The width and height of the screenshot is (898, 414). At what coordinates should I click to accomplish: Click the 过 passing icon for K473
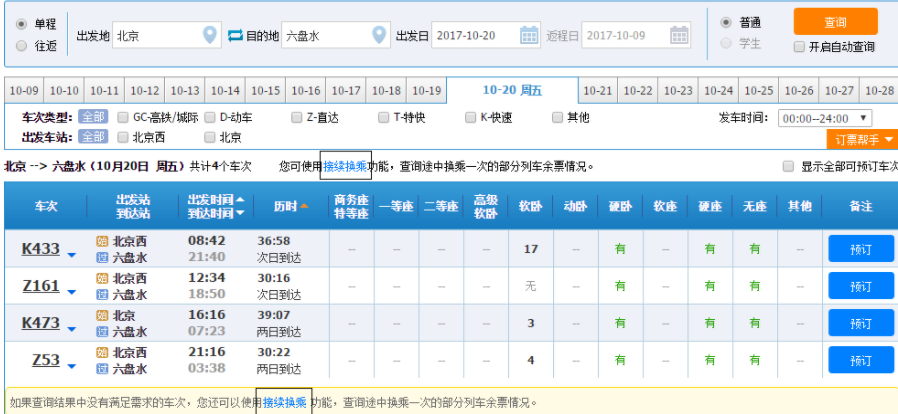pos(102,332)
